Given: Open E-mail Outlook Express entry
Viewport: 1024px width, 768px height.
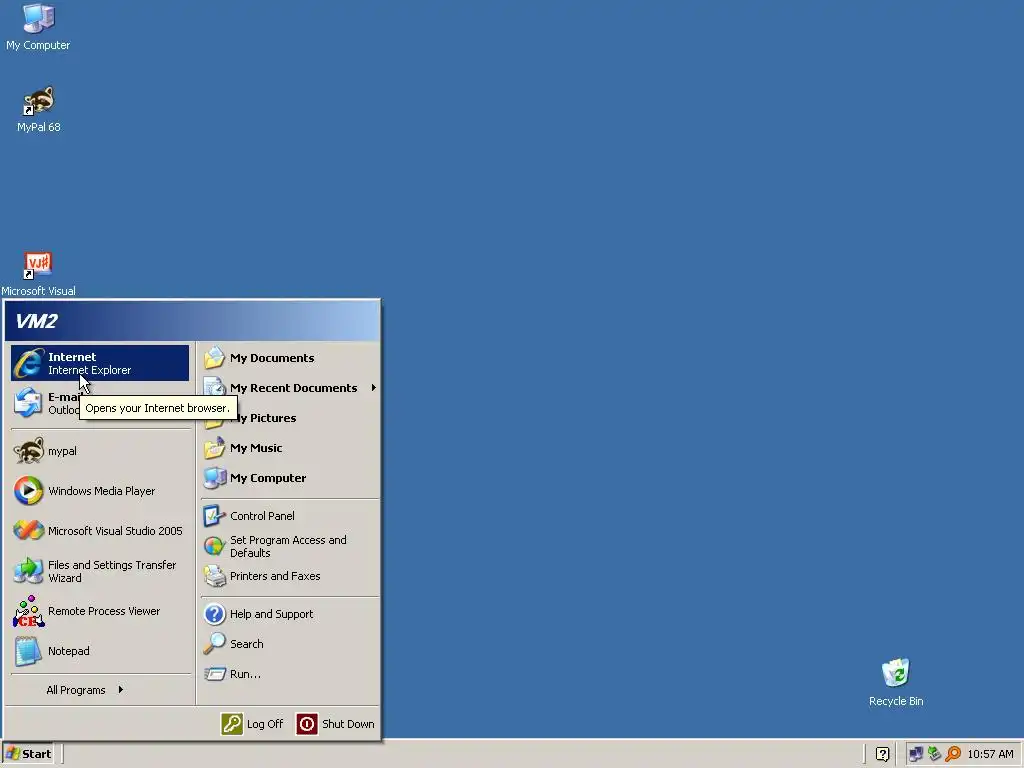Looking at the screenshot, I should click(x=100, y=403).
